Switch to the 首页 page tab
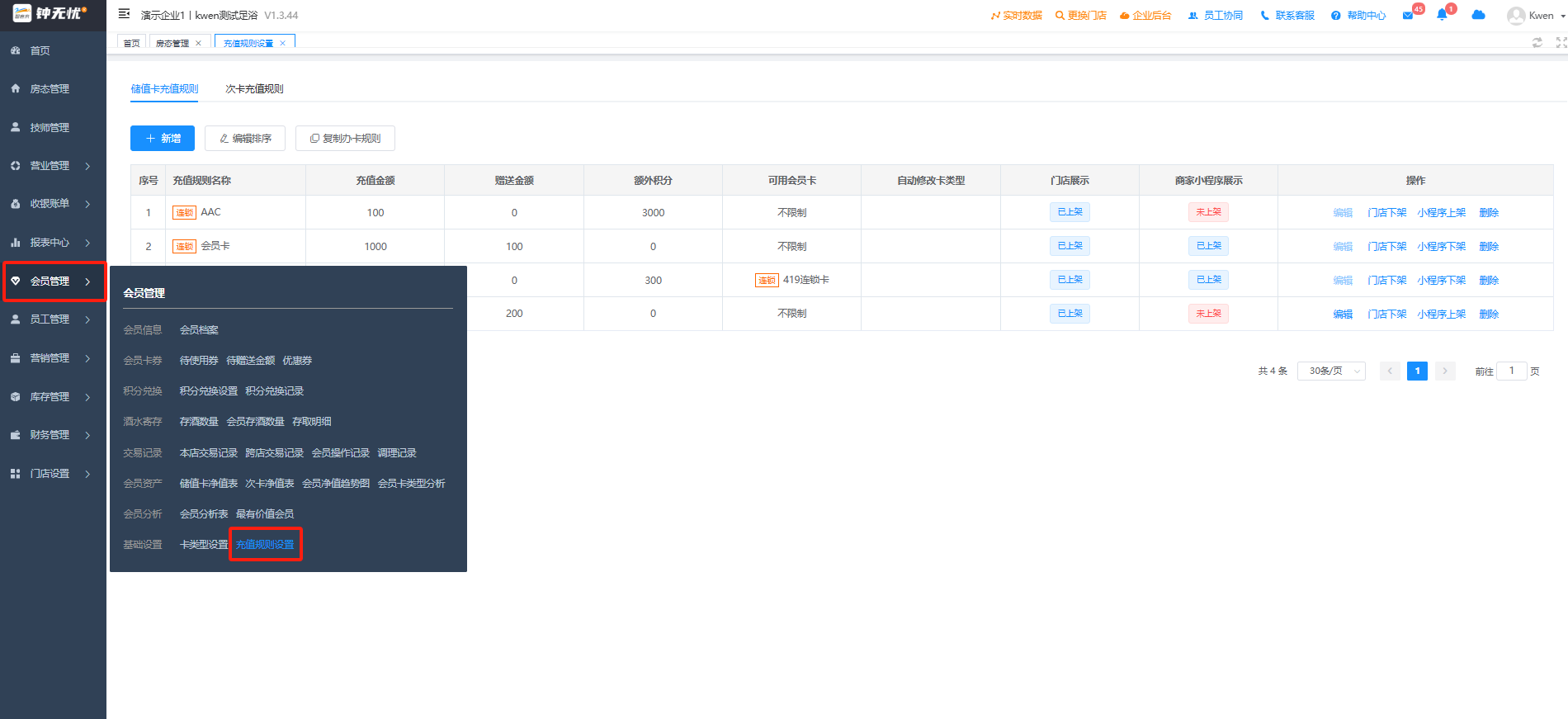Viewport: 1568px width, 719px height. click(x=132, y=43)
